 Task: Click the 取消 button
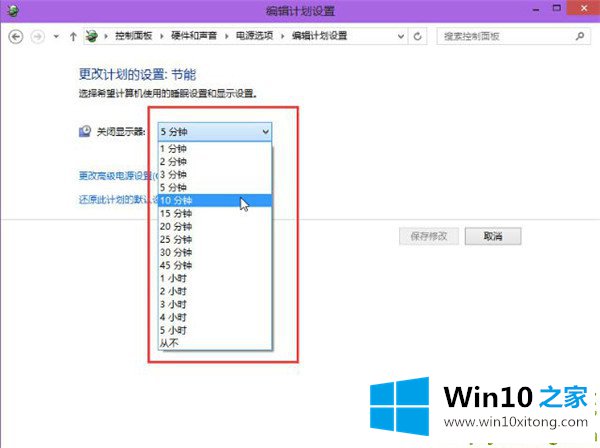click(493, 236)
